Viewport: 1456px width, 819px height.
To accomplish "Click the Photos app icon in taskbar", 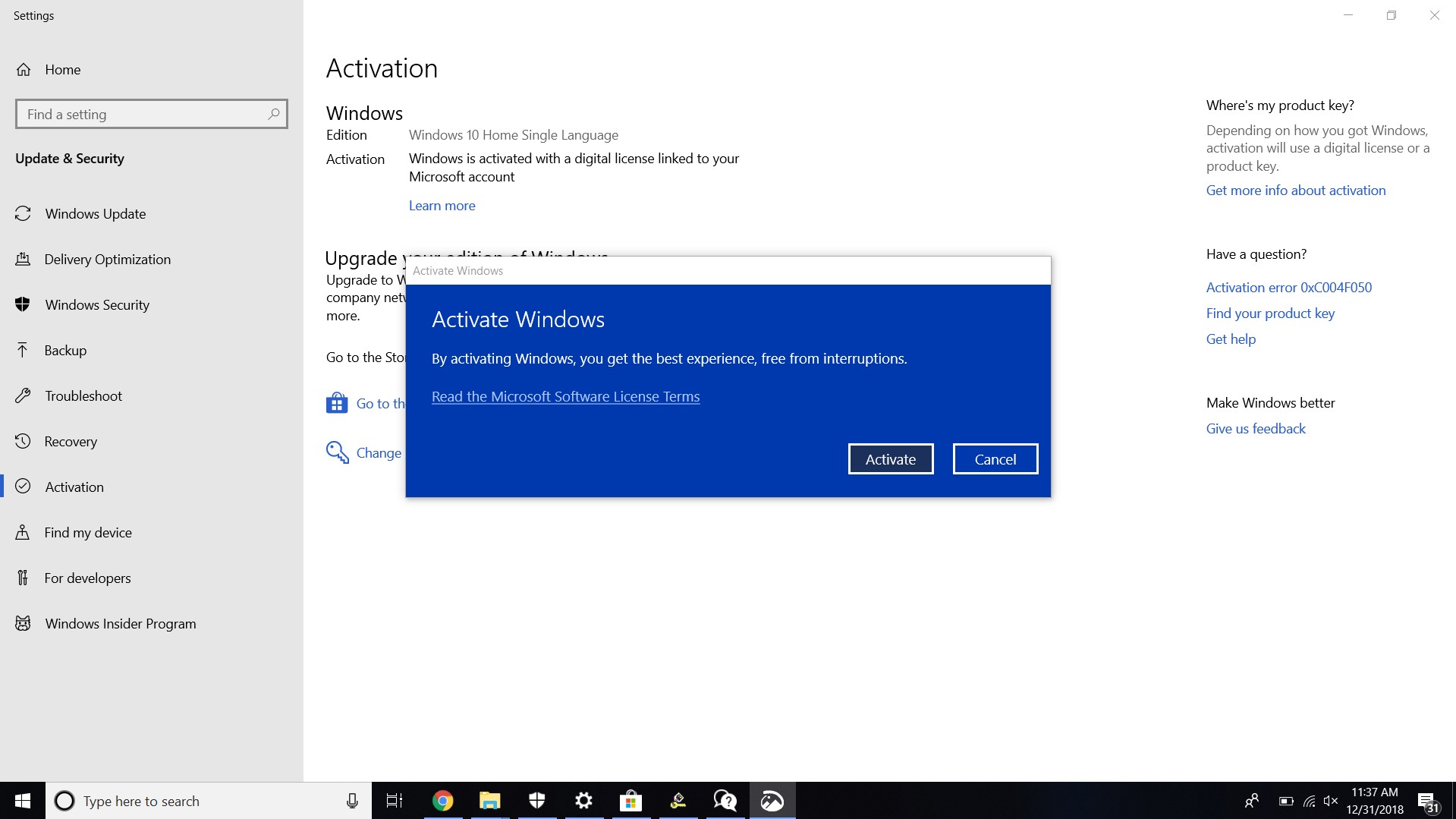I will click(772, 801).
